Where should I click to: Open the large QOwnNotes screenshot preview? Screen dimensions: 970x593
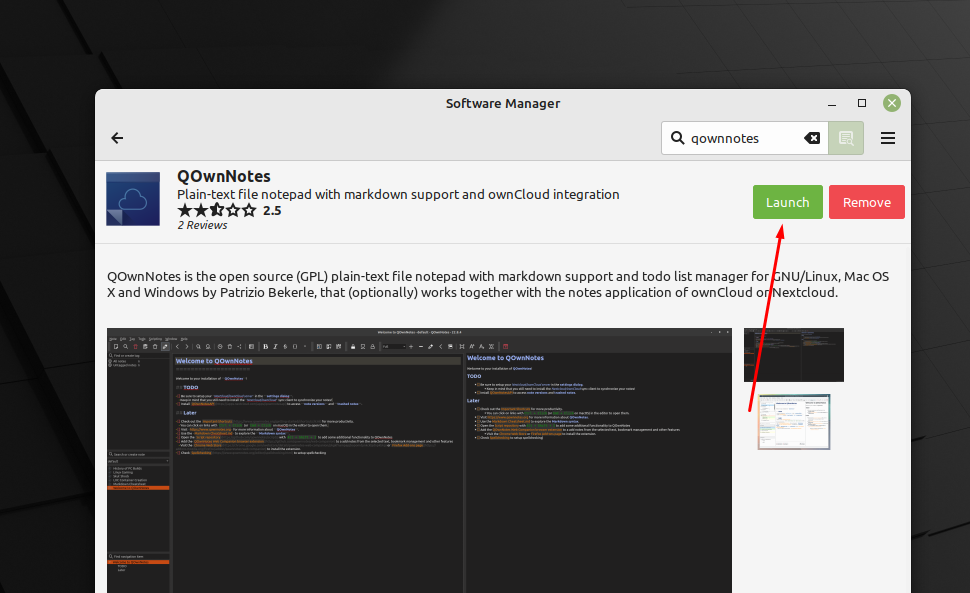[x=419, y=461]
